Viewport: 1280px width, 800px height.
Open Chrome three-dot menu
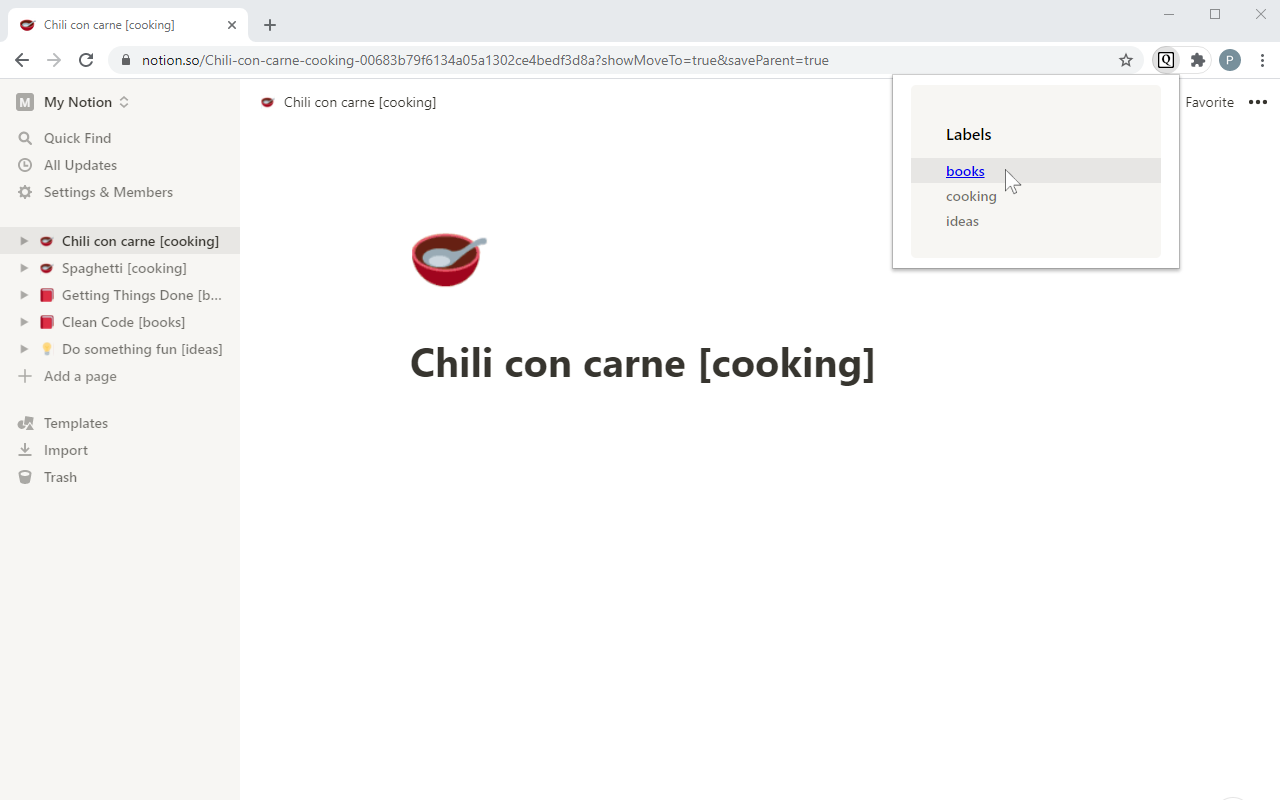pyautogui.click(x=1262, y=60)
